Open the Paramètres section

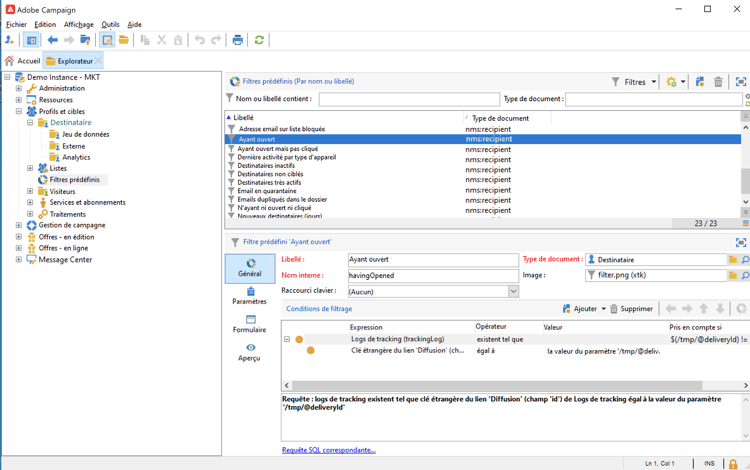coord(249,296)
